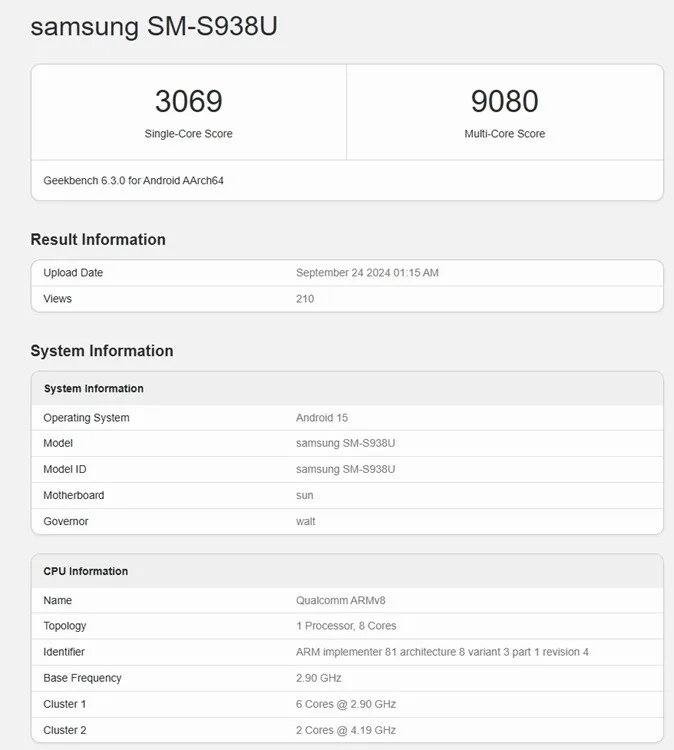
Task: Click the Topology value 1 Processor, 8 Cores
Action: [x=346, y=626]
